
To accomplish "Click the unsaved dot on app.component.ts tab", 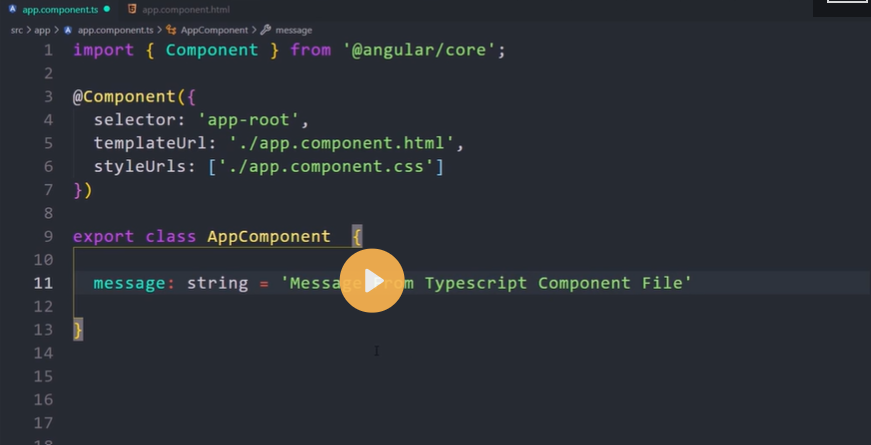I will [107, 9].
